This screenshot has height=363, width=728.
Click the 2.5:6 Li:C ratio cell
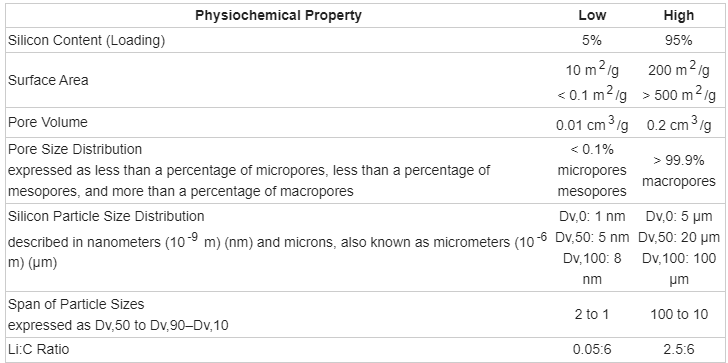pyautogui.click(x=679, y=350)
